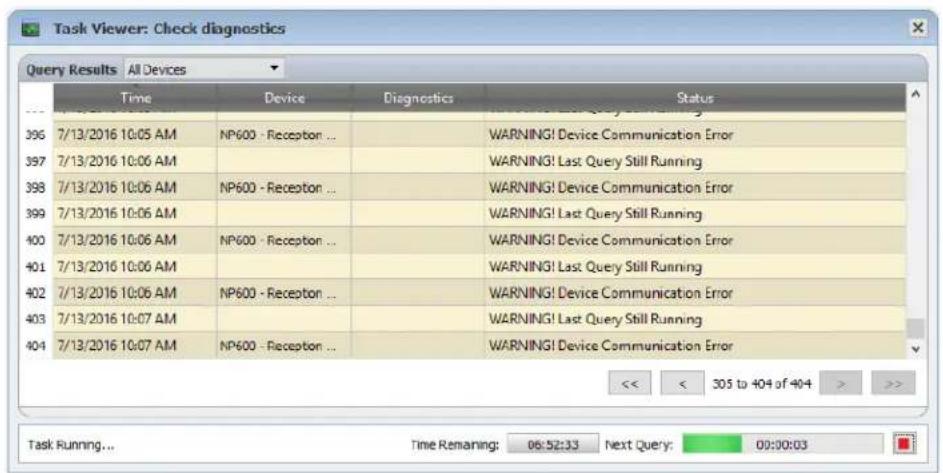
Task: Sort by the Time column header
Action: [x=135, y=97]
